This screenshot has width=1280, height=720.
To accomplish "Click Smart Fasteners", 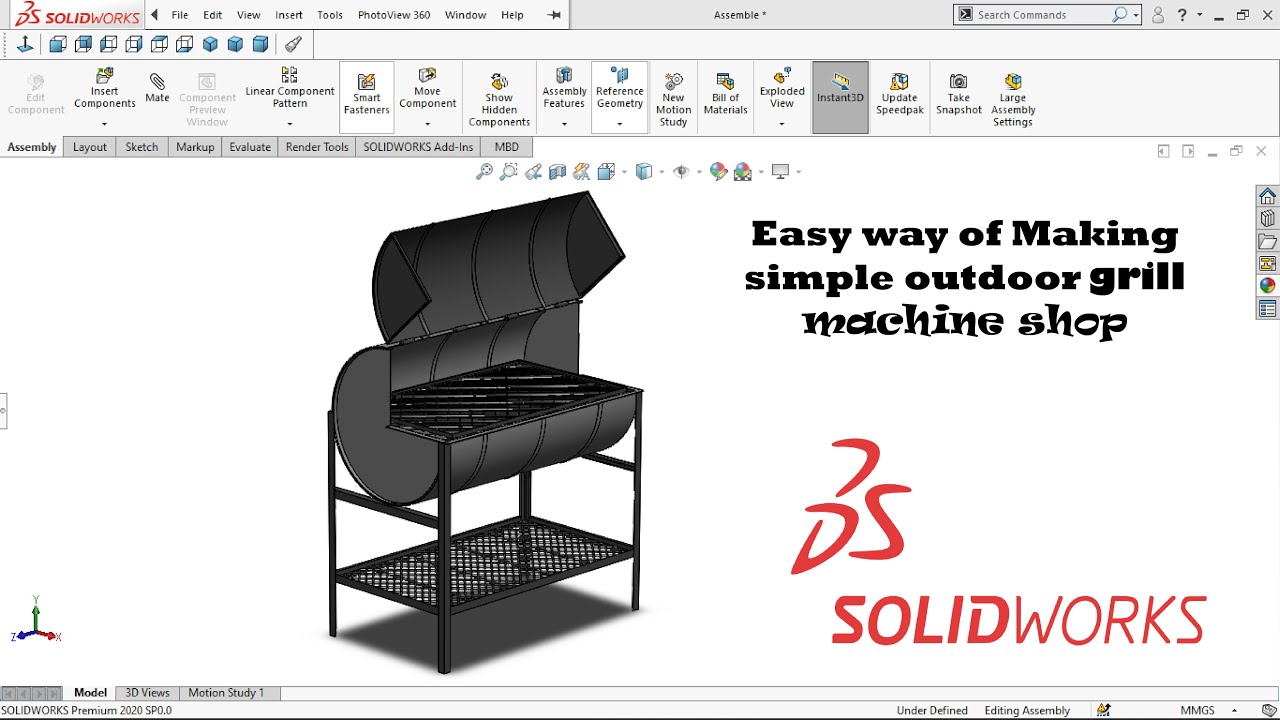I will point(366,95).
